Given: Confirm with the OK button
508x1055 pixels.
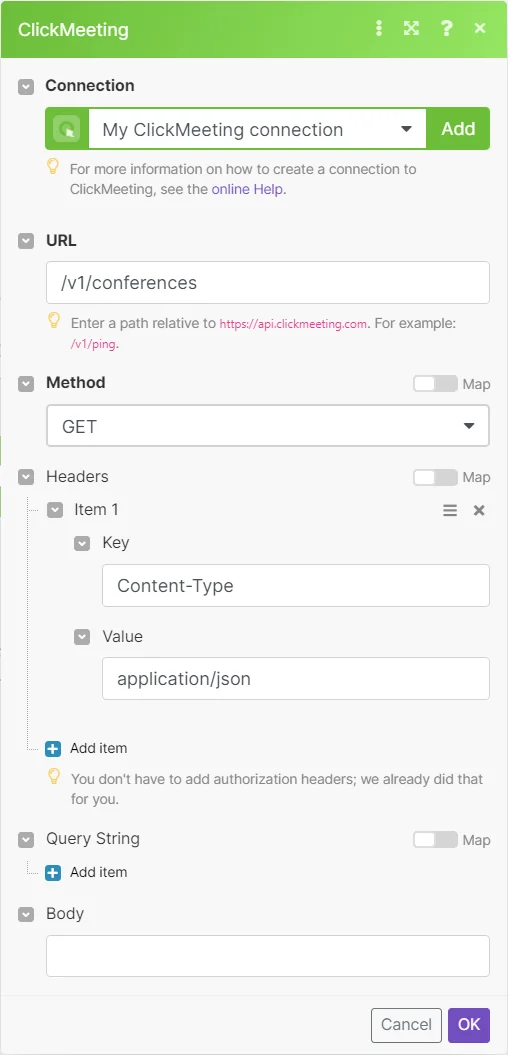Looking at the screenshot, I should point(469,1025).
